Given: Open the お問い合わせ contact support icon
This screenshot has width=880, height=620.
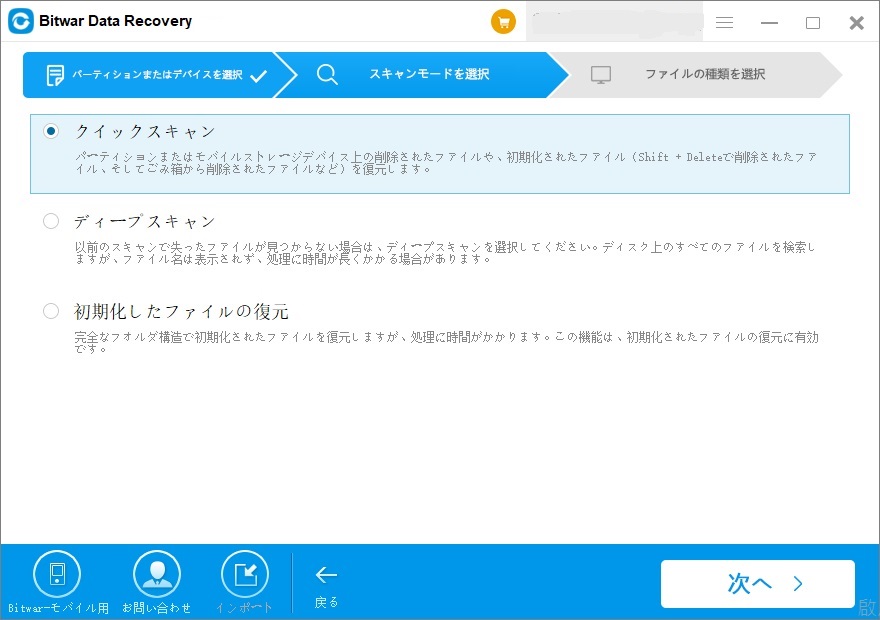Looking at the screenshot, I should pos(157,574).
